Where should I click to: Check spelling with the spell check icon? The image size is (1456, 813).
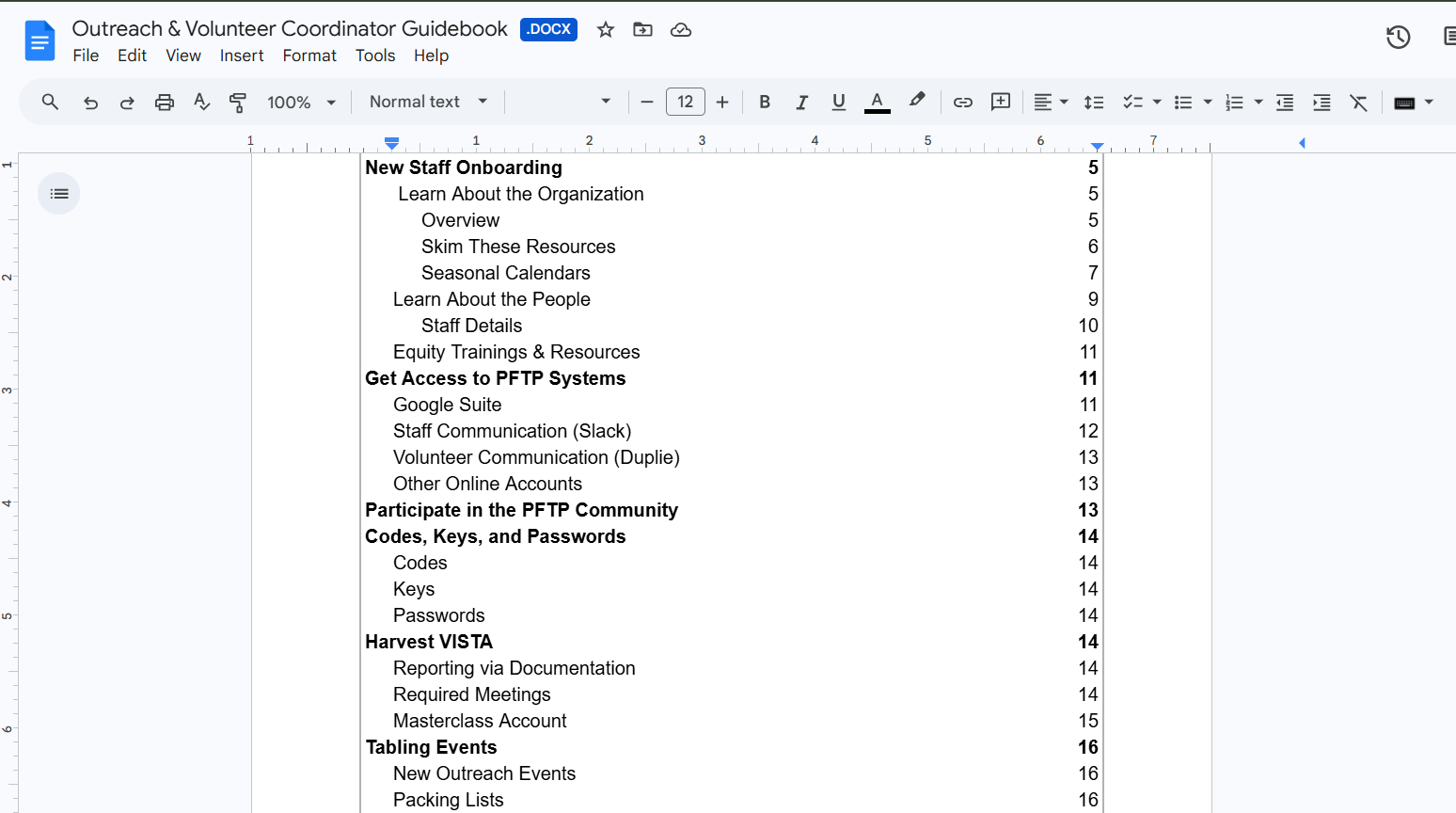click(201, 102)
